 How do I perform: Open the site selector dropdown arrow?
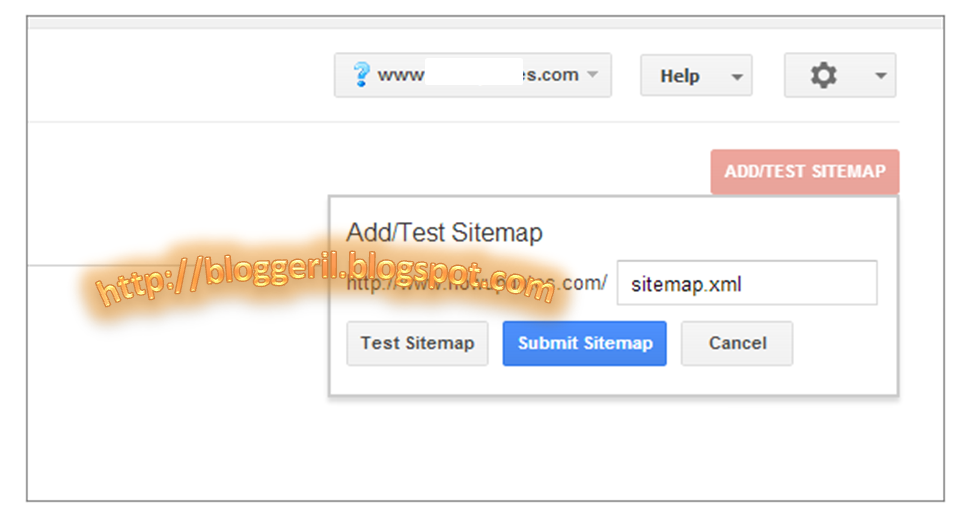[593, 74]
